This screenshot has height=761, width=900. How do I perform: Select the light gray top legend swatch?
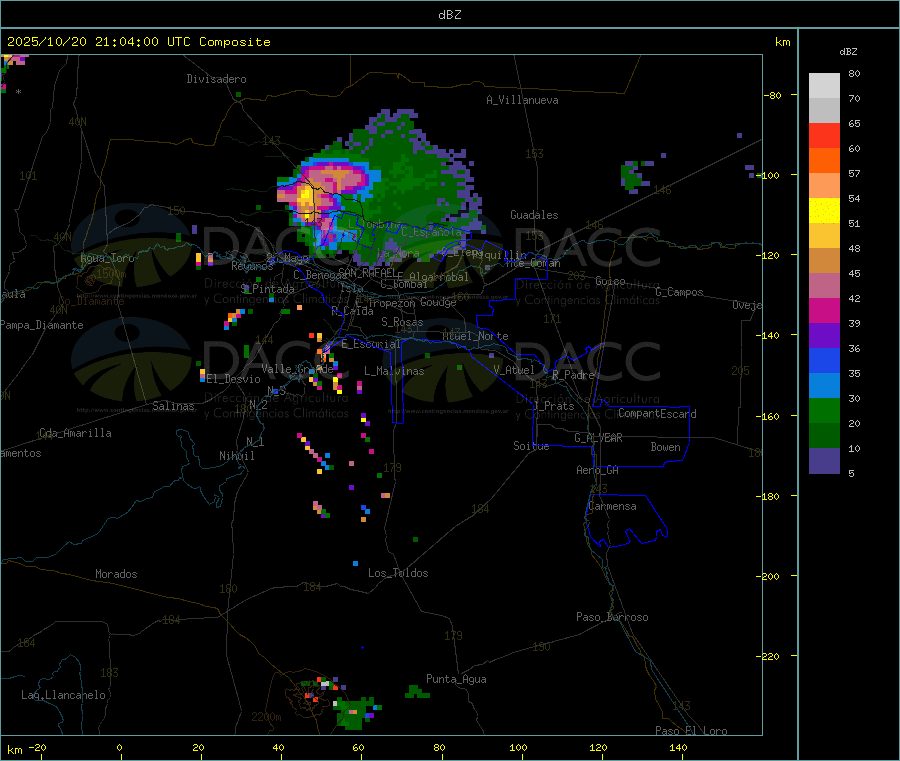pos(824,86)
